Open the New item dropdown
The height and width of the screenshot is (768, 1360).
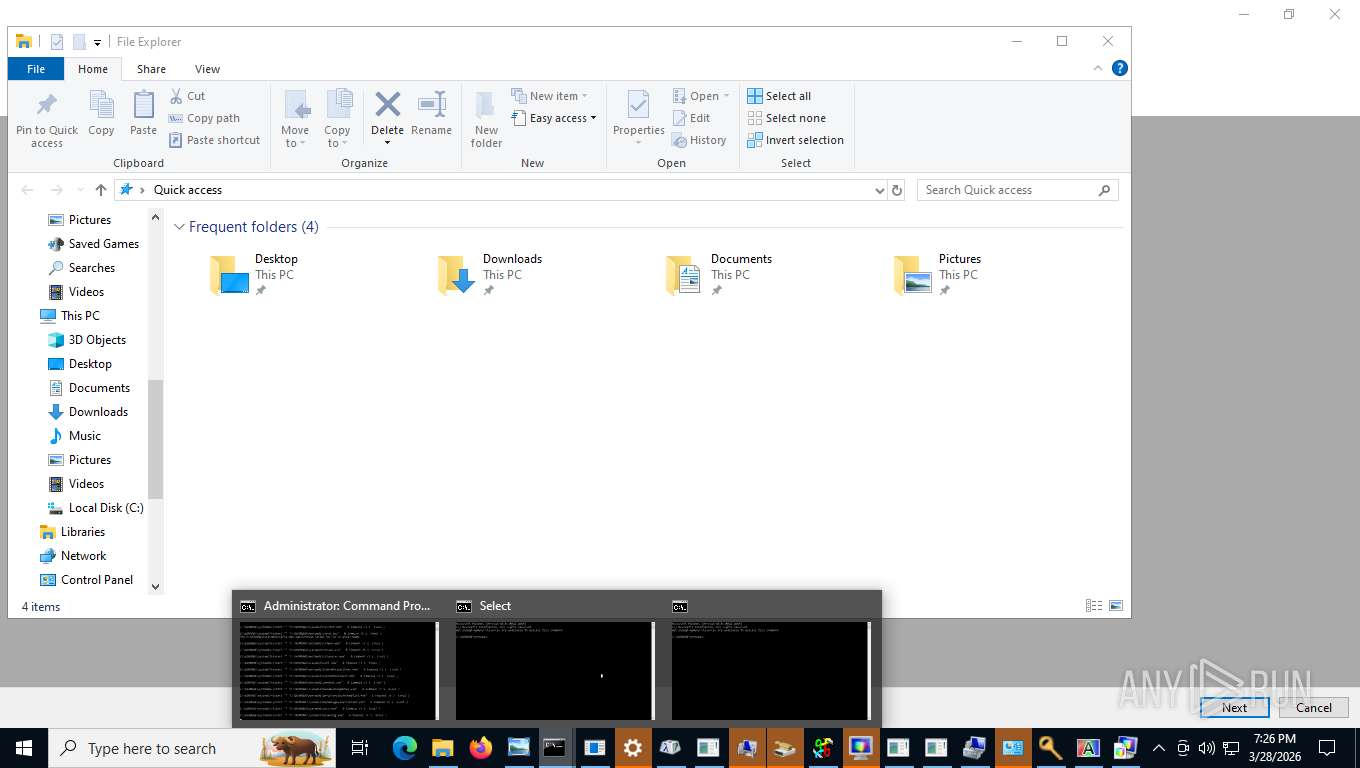click(x=549, y=96)
